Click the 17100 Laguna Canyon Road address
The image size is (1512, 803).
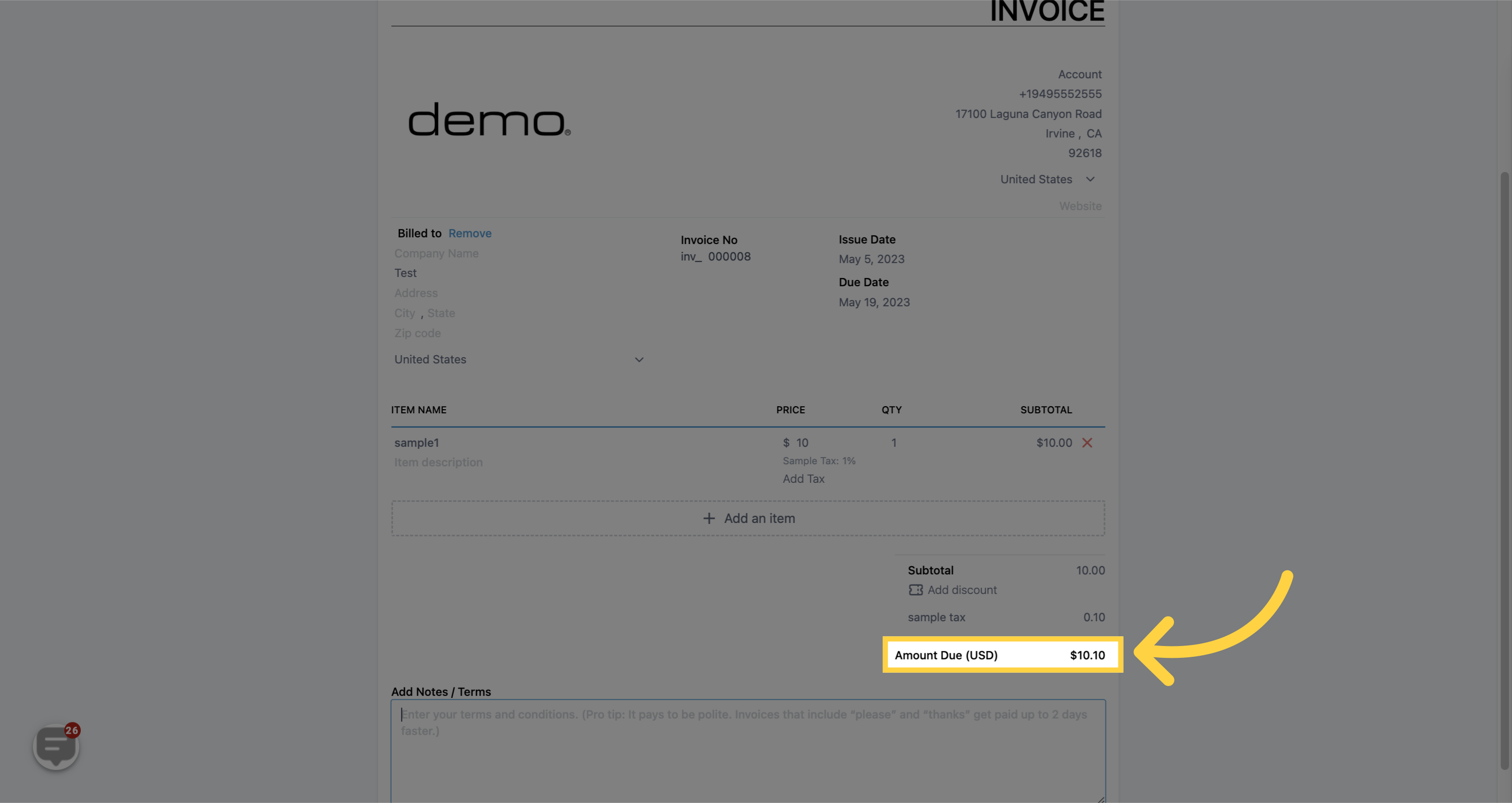pyautogui.click(x=1028, y=114)
